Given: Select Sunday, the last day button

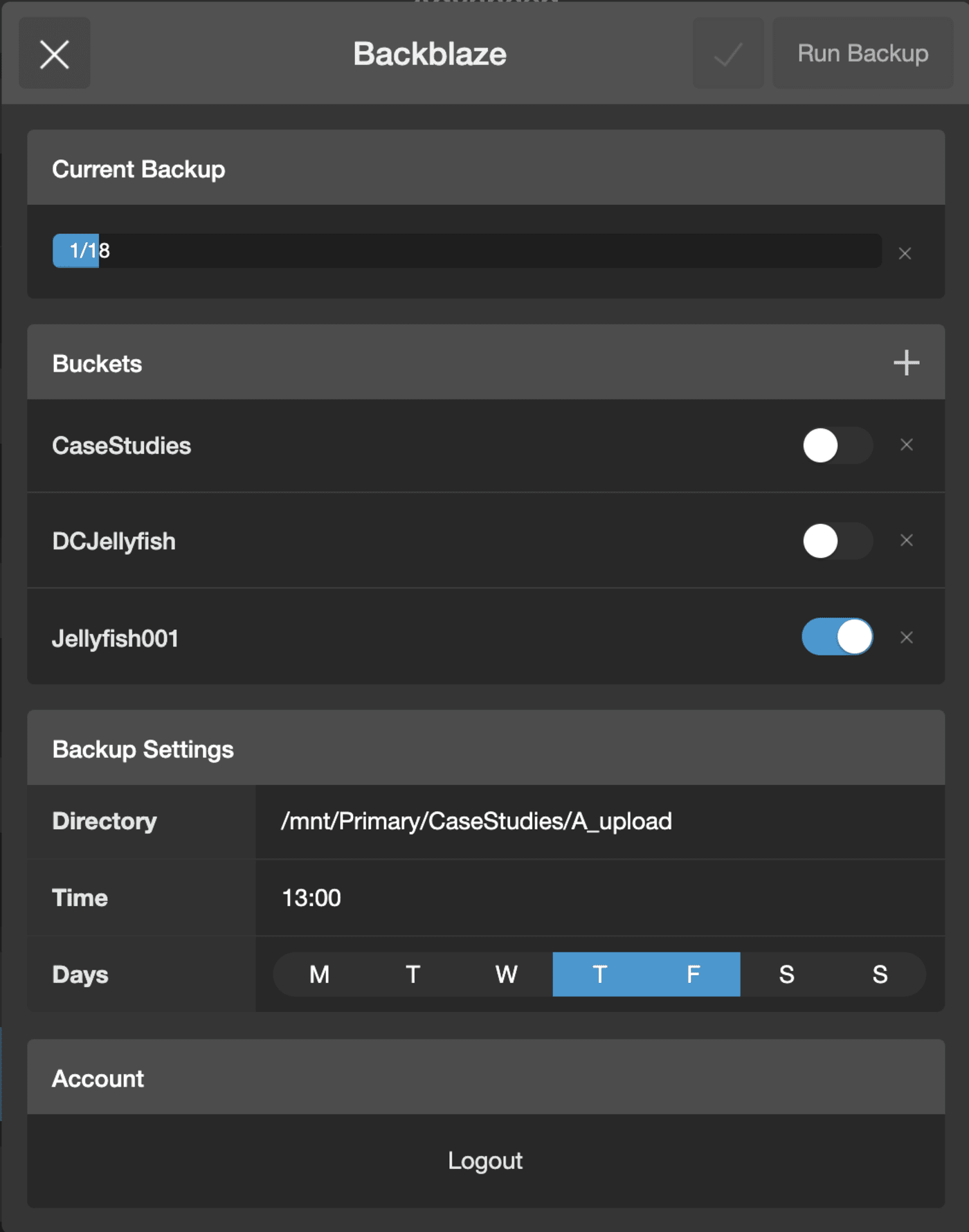Looking at the screenshot, I should pos(880,975).
